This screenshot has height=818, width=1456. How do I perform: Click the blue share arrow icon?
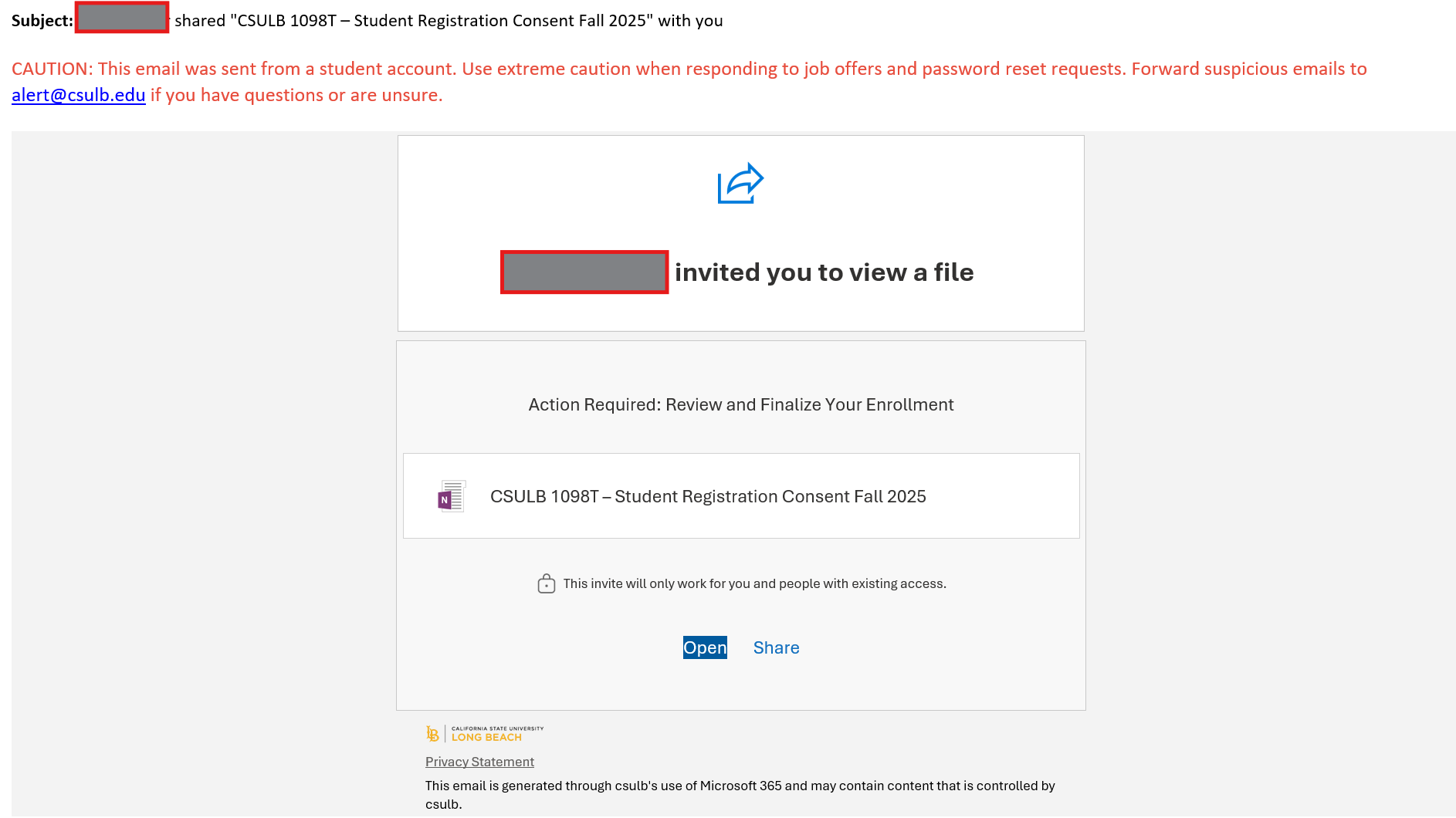(740, 184)
